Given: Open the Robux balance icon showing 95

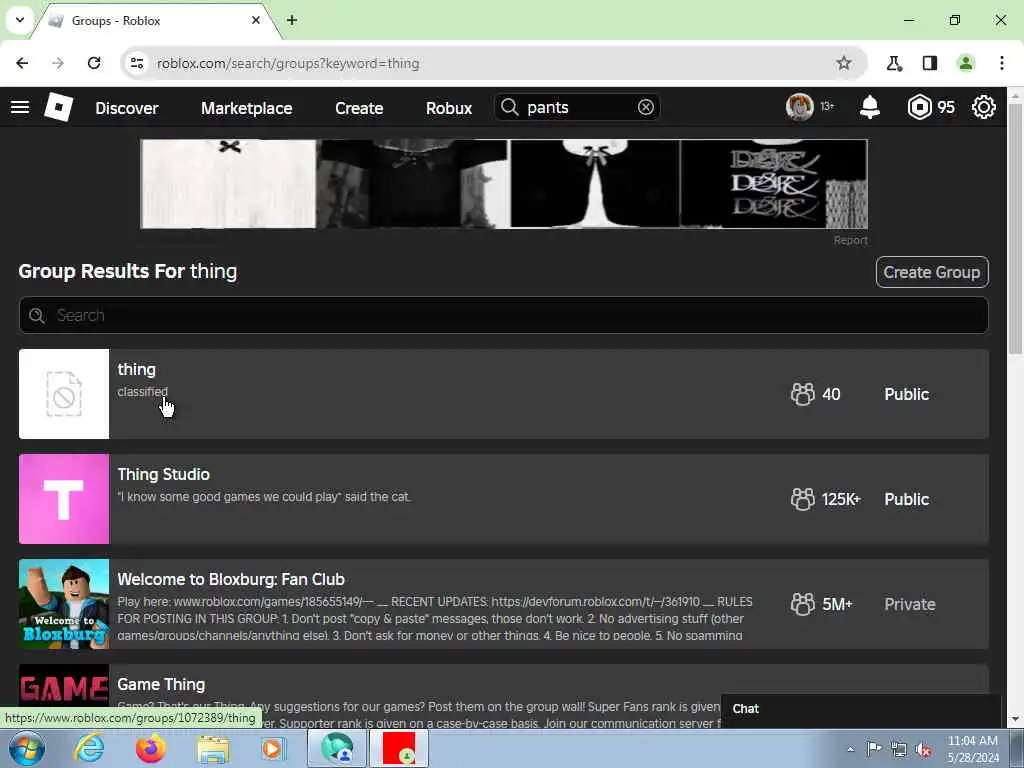Looking at the screenshot, I should pyautogui.click(x=920, y=106).
